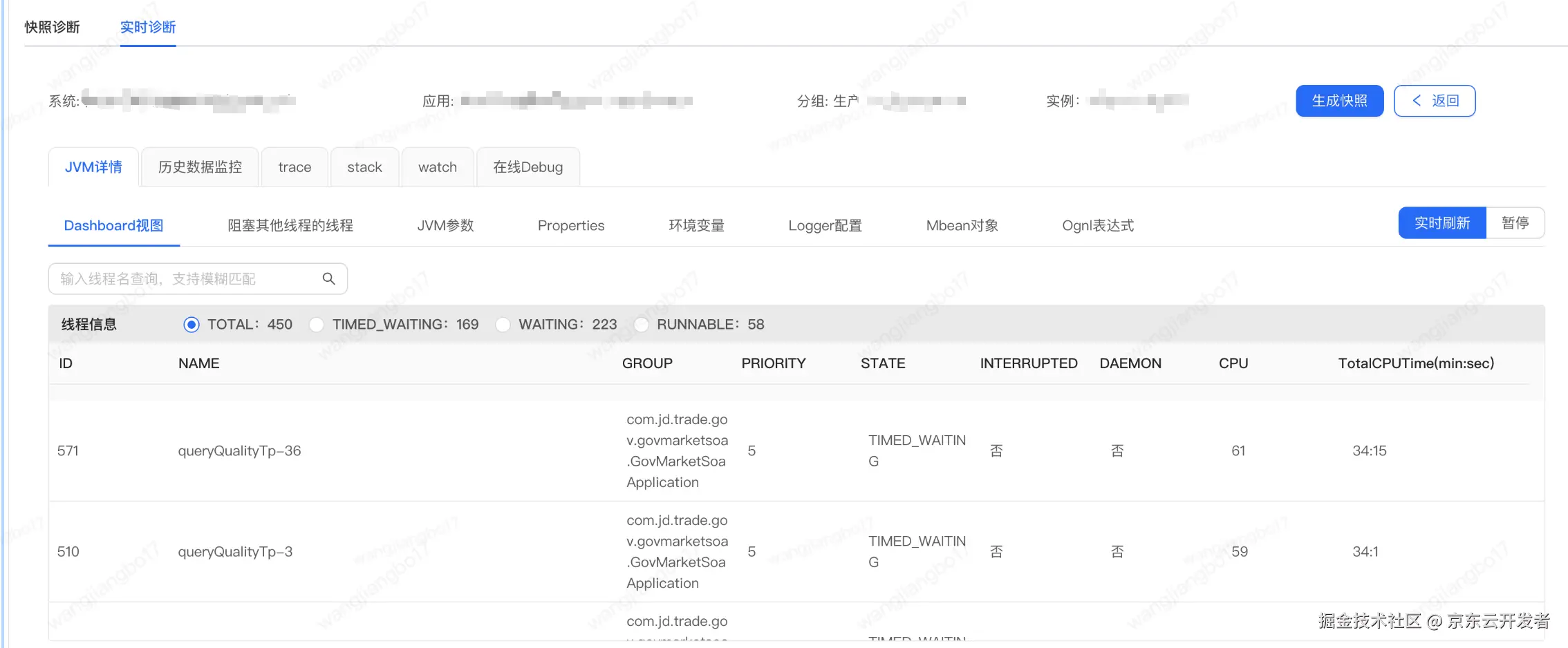View the 环境变量 sub-tab
This screenshot has width=1568, height=648.
tap(696, 225)
